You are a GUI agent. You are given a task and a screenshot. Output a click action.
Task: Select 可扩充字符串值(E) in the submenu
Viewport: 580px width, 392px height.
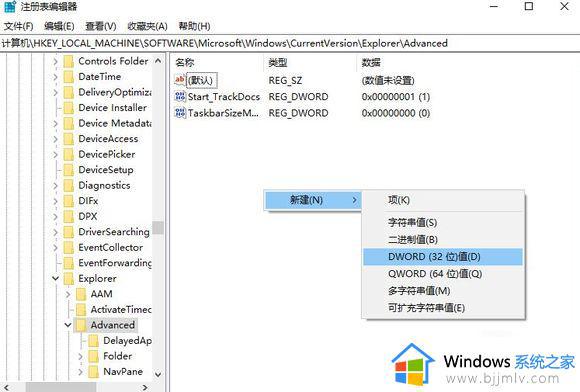(x=443, y=308)
